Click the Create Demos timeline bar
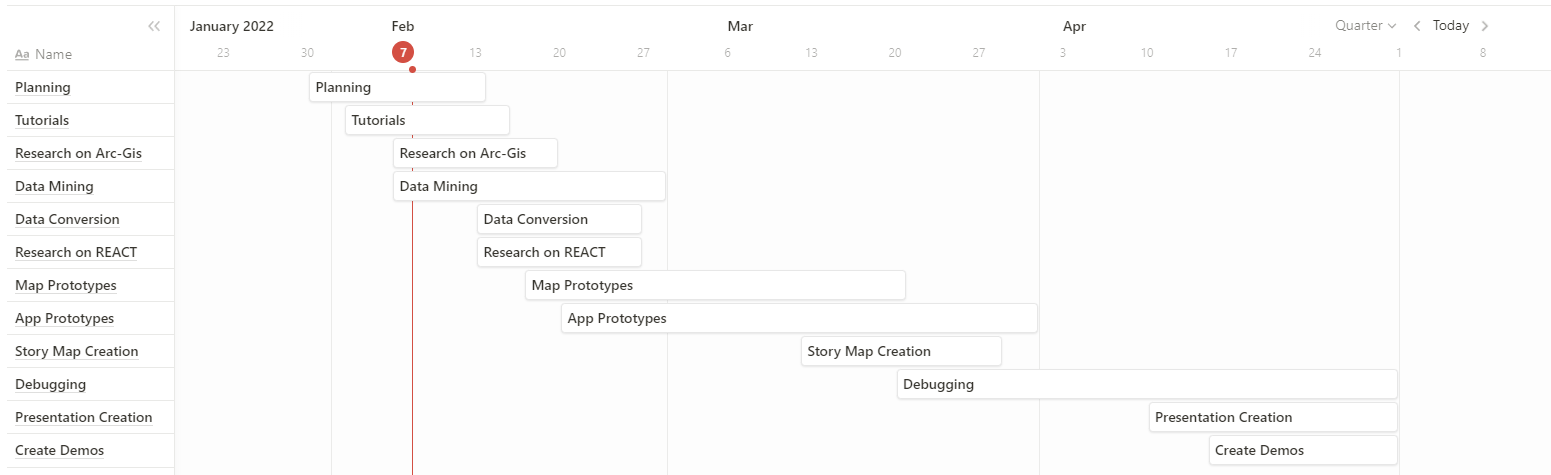Viewport: 1551px width, 475px height. pyautogui.click(x=1302, y=450)
